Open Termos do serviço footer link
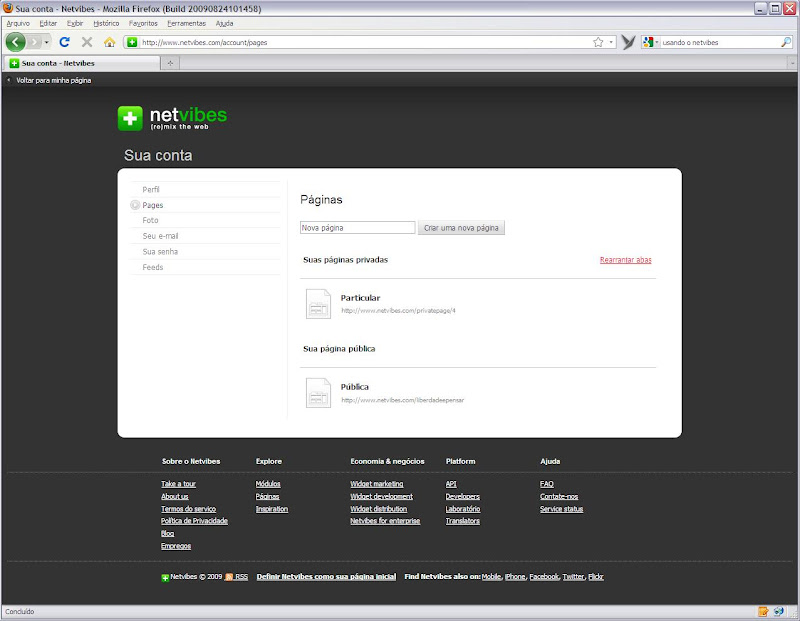 pyautogui.click(x=188, y=509)
